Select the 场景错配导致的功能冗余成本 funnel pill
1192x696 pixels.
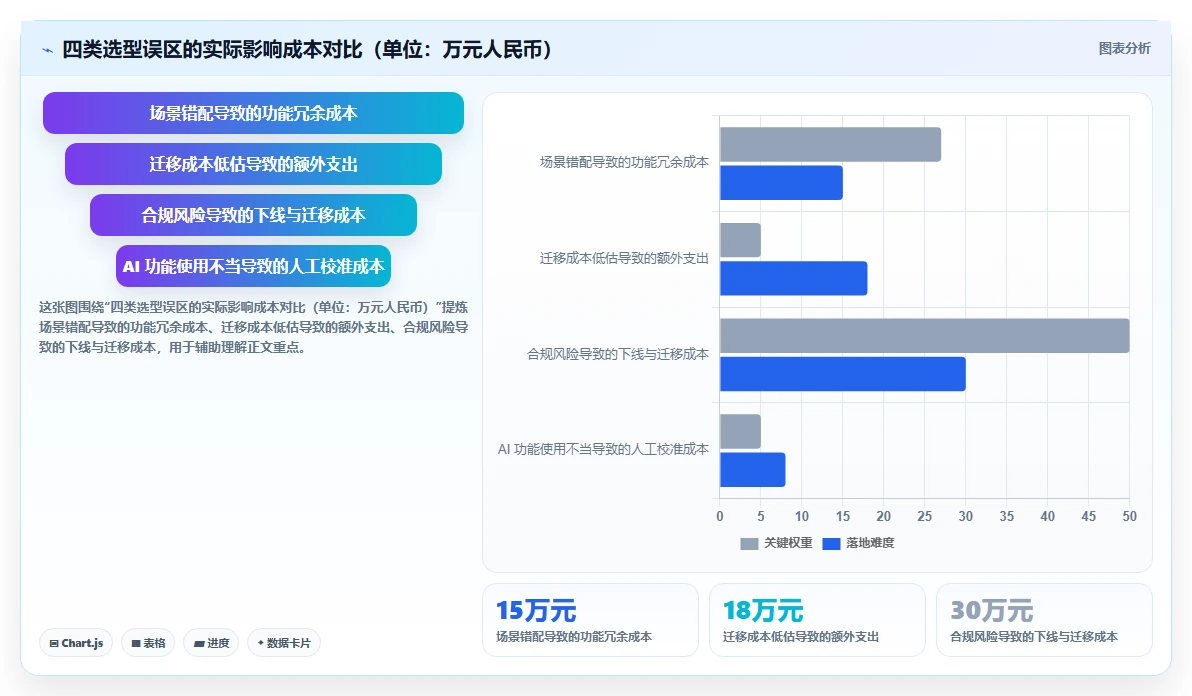(x=253, y=113)
